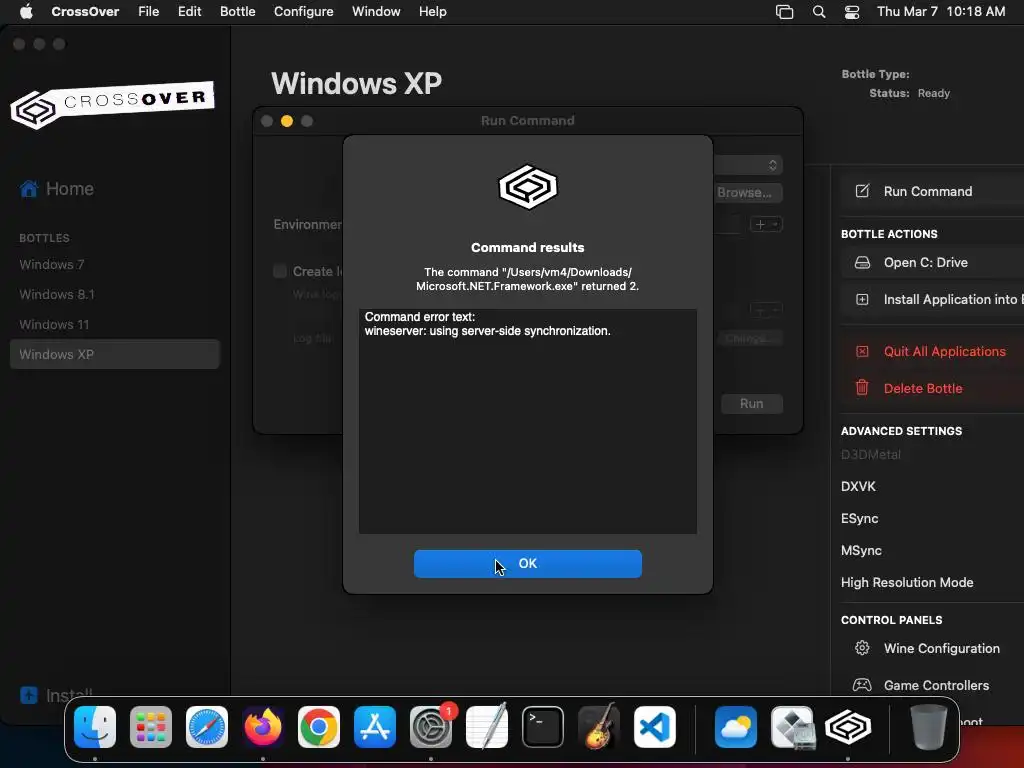This screenshot has height=768, width=1024.
Task: Open the CrossOver app menu
Action: click(85, 11)
